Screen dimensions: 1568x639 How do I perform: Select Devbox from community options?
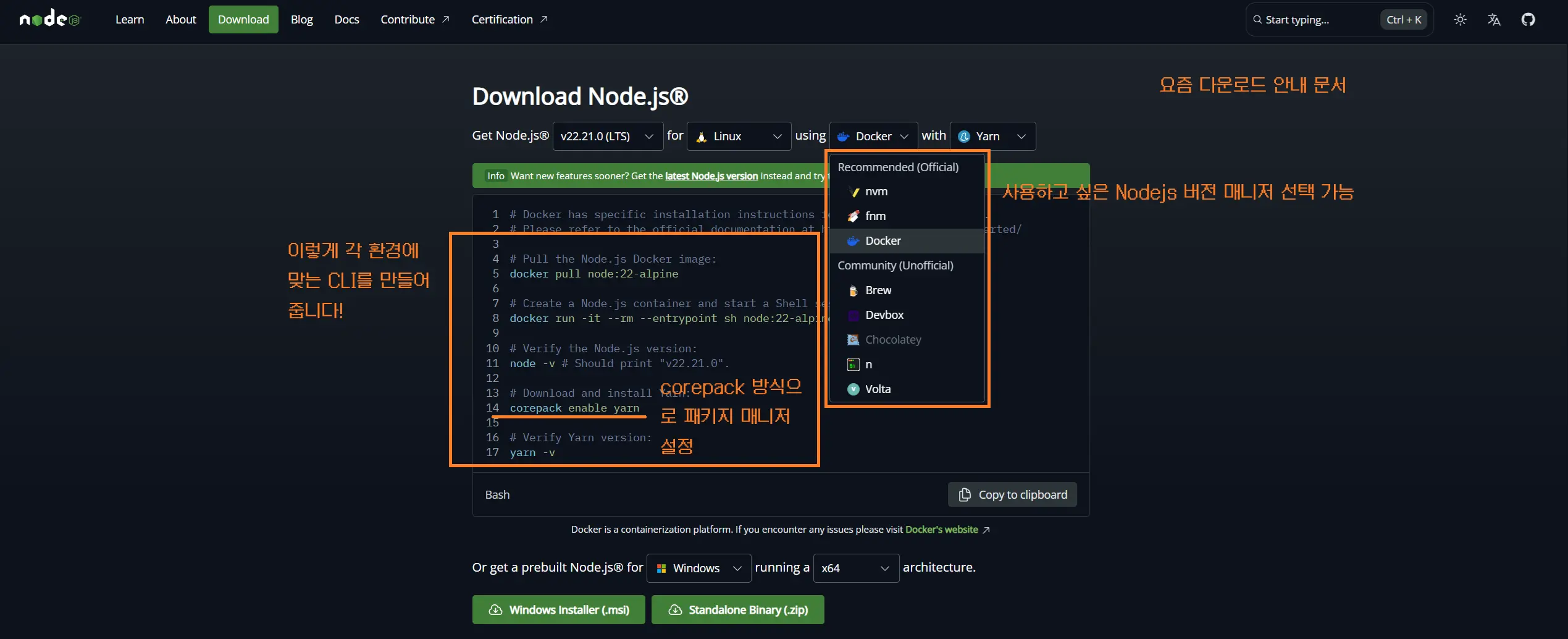point(907,315)
